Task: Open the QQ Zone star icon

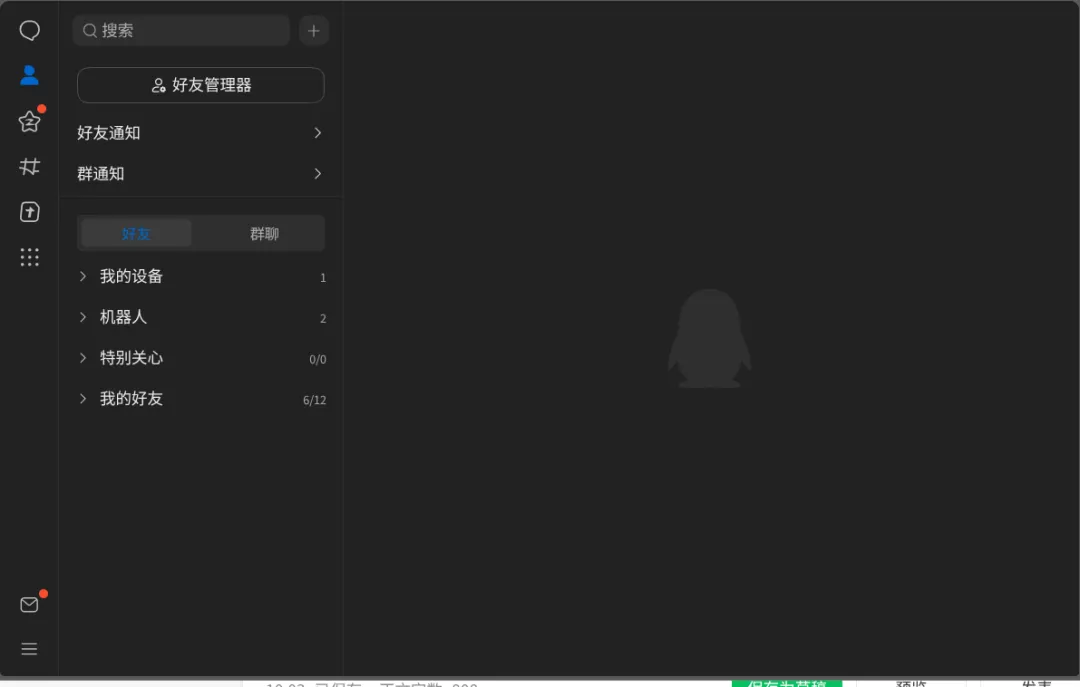Action: [x=29, y=121]
